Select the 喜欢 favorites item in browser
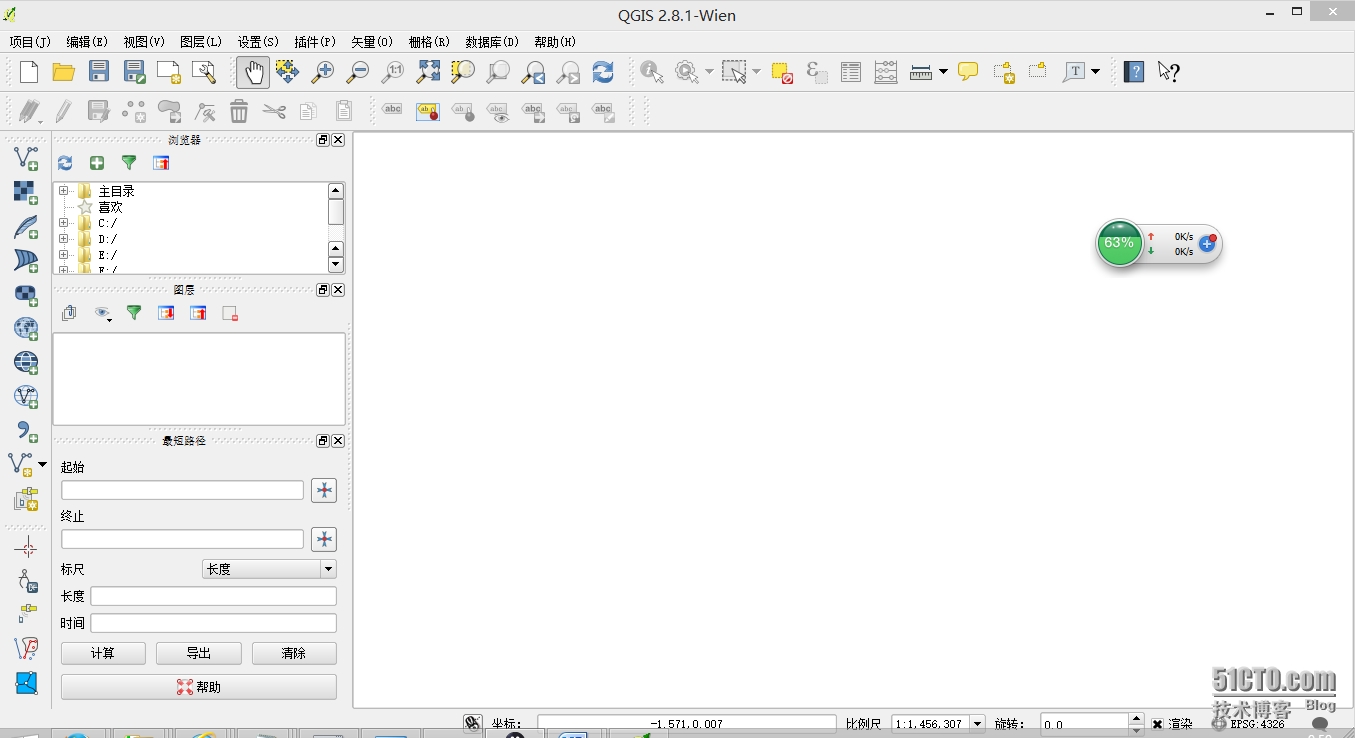Screen dimensions: 1355x738 110,207
